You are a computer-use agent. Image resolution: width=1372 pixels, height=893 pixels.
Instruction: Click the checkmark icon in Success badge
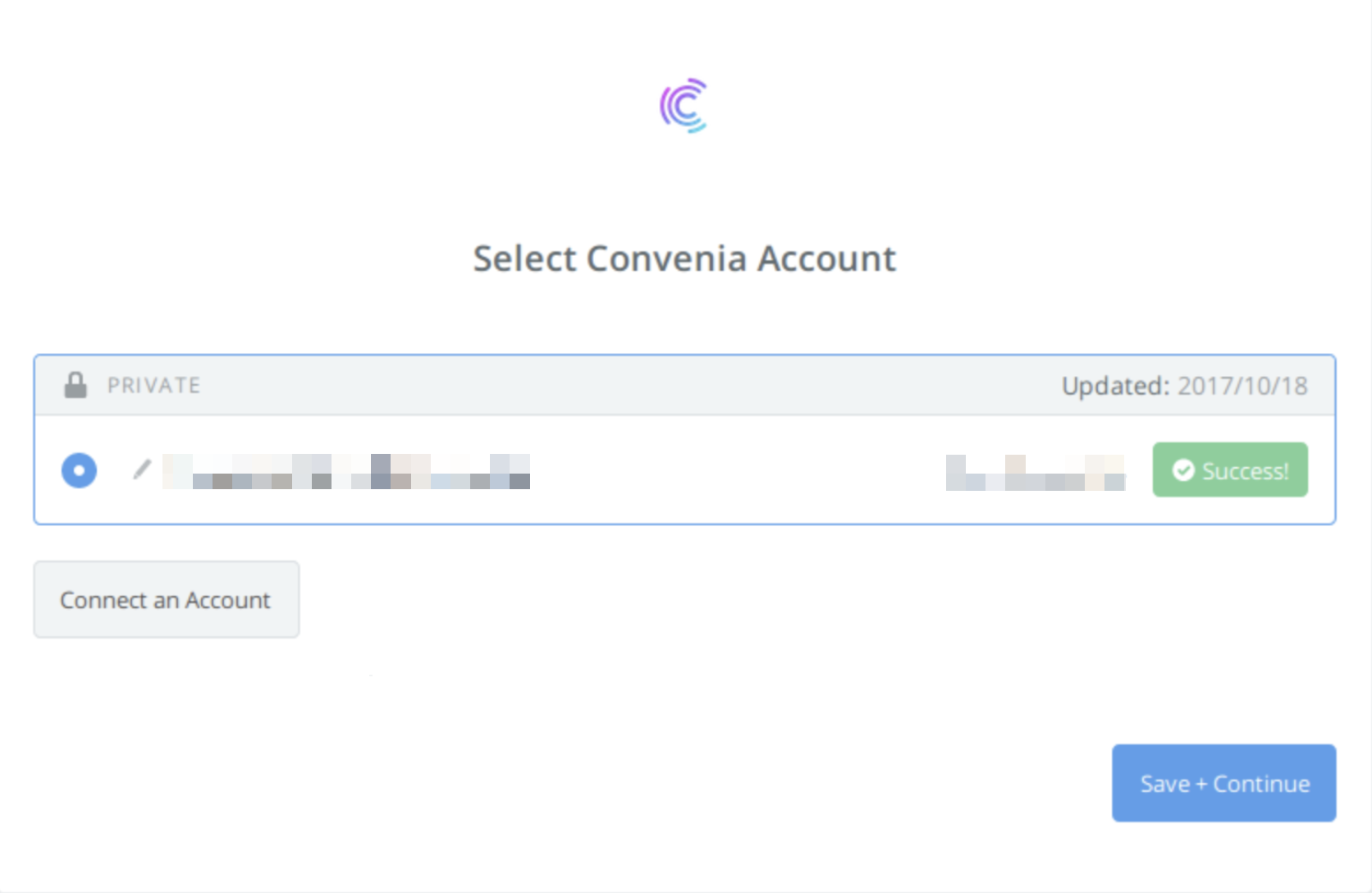click(1183, 470)
